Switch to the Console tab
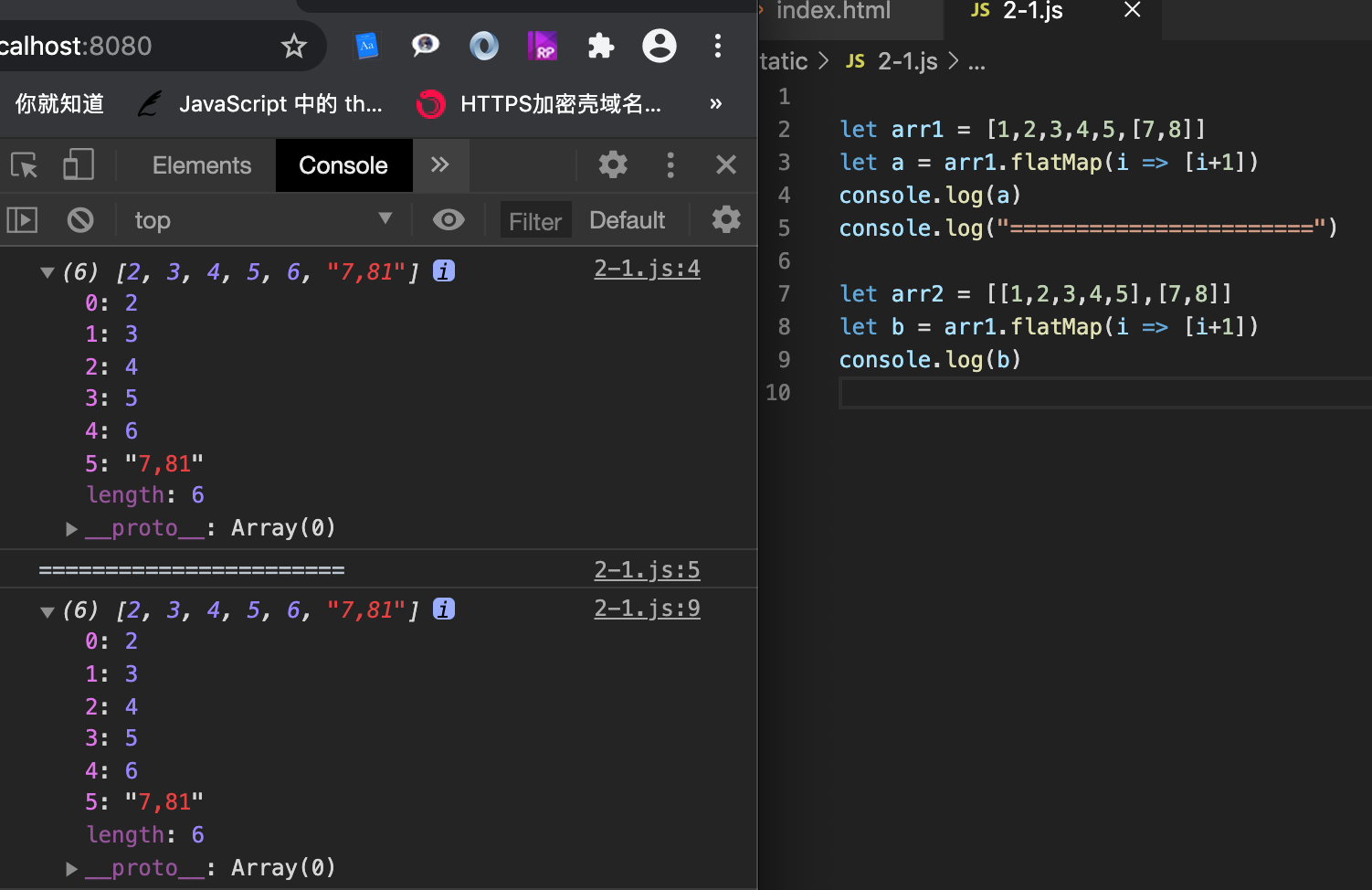1372x890 pixels. pos(343,165)
